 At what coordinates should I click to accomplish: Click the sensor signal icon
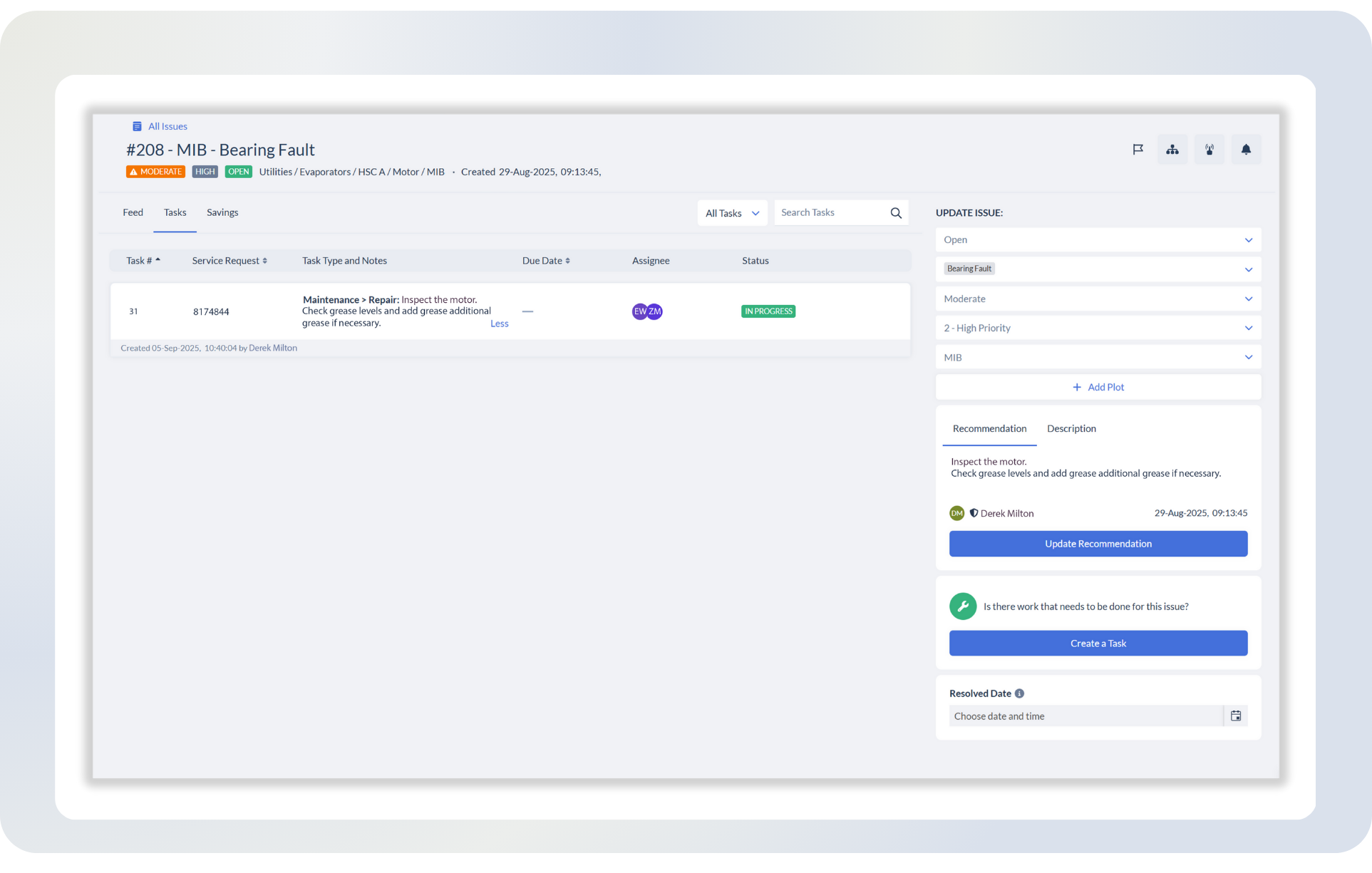tap(1209, 150)
